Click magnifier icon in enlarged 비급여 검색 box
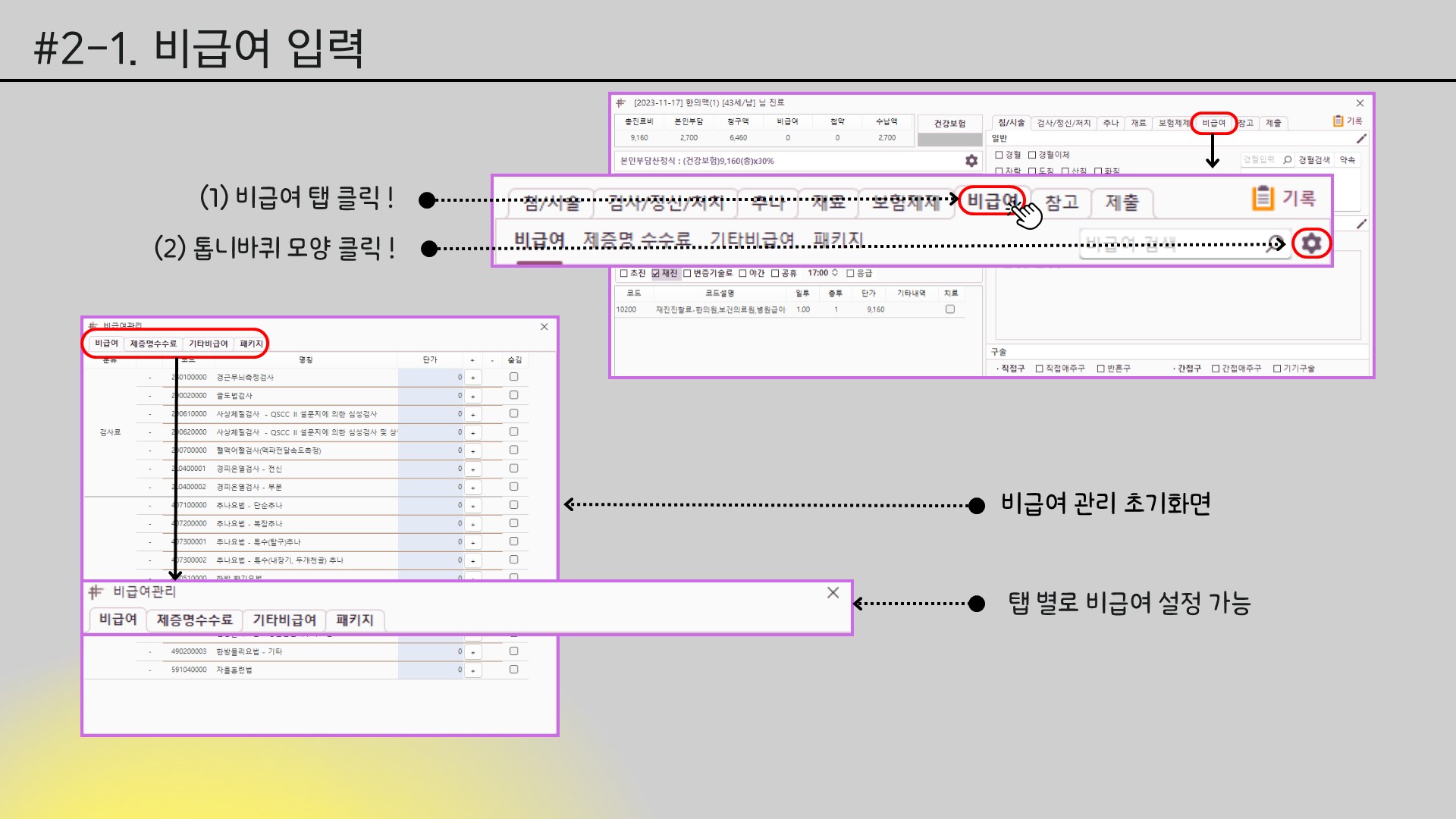 pos(1273,243)
